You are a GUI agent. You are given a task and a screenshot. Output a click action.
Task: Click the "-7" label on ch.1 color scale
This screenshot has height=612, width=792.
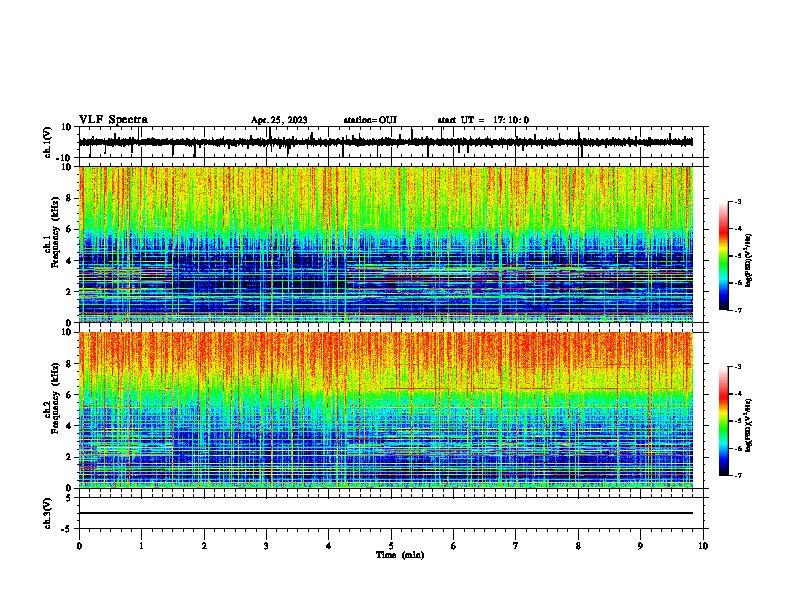point(738,310)
